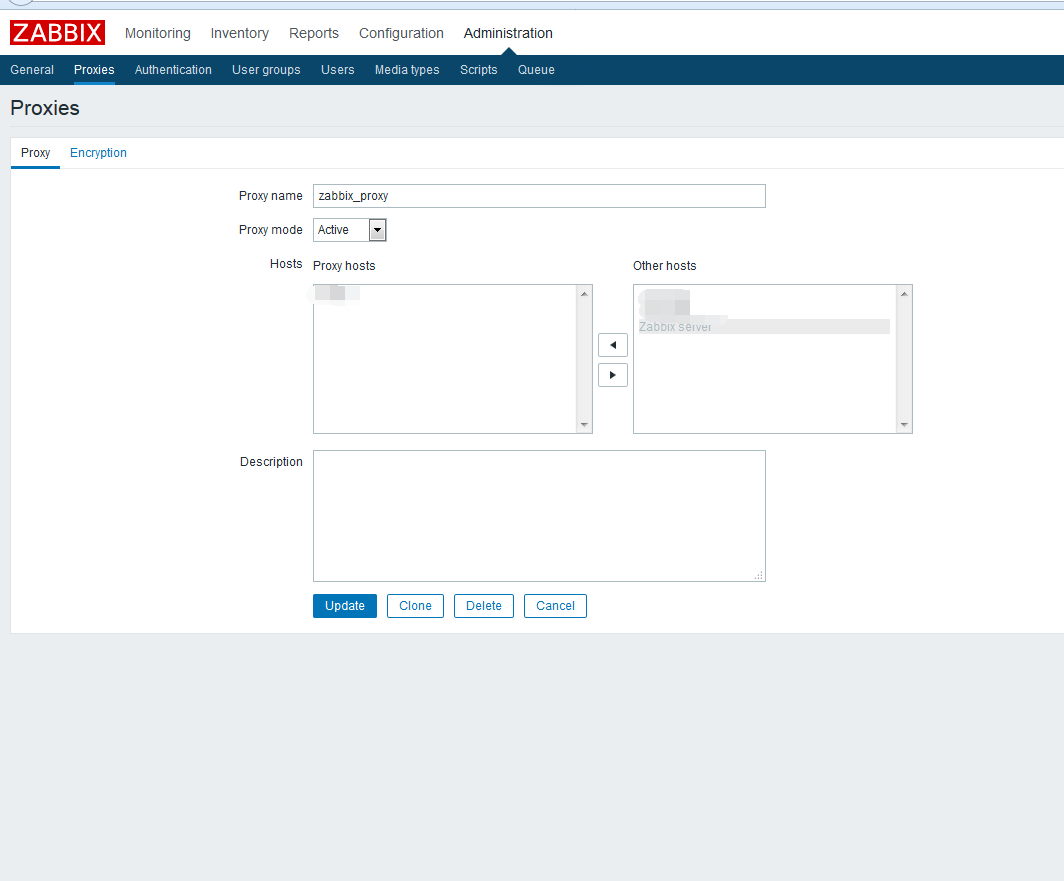
Task: Click the Update button
Action: (345, 606)
